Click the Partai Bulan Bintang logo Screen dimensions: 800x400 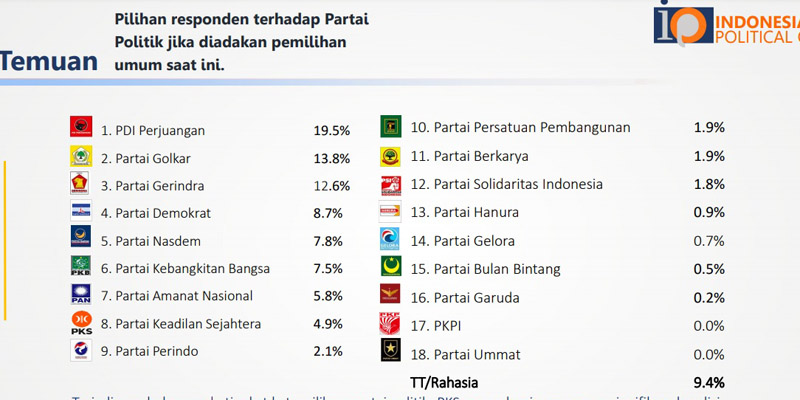(390, 267)
